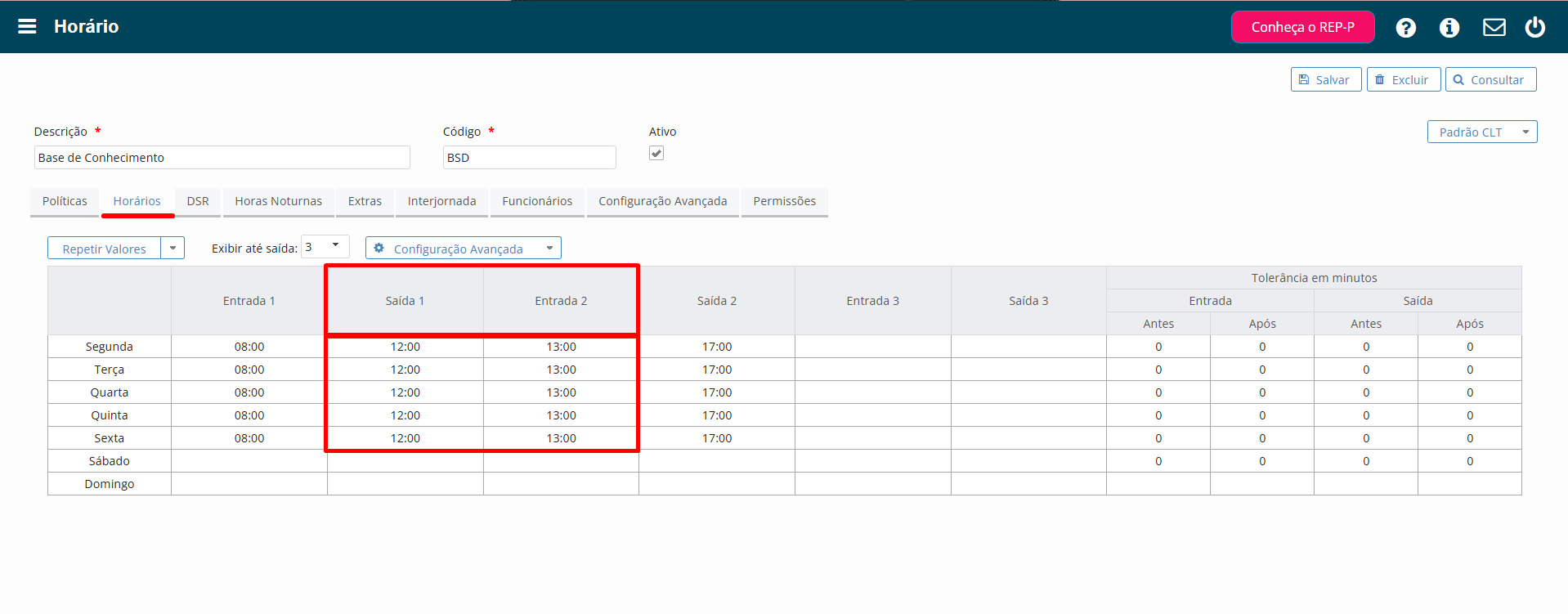Select the Sábado row label

(x=110, y=461)
